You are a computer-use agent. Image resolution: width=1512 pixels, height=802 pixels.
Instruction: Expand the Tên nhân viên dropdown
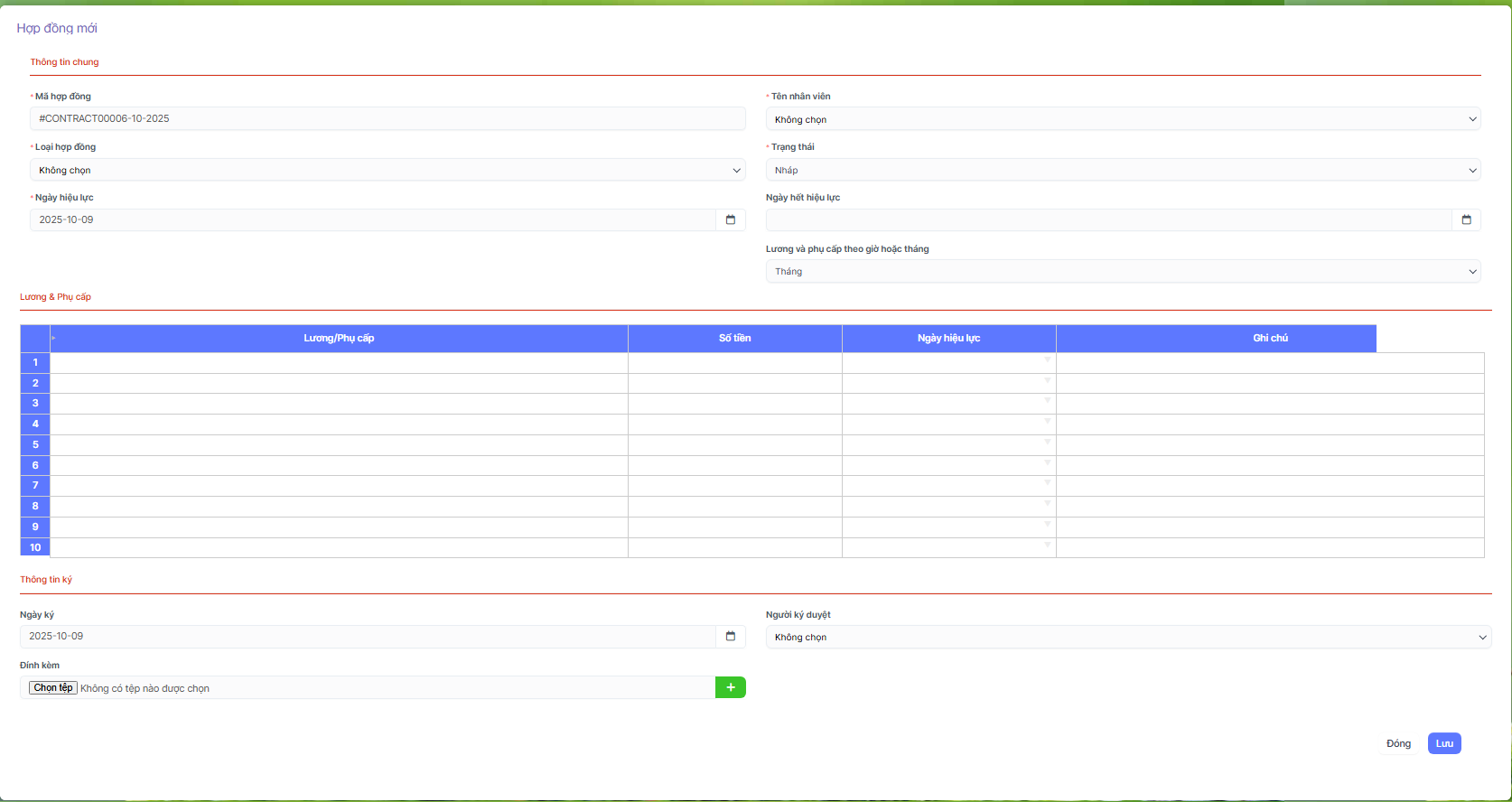click(x=1123, y=119)
